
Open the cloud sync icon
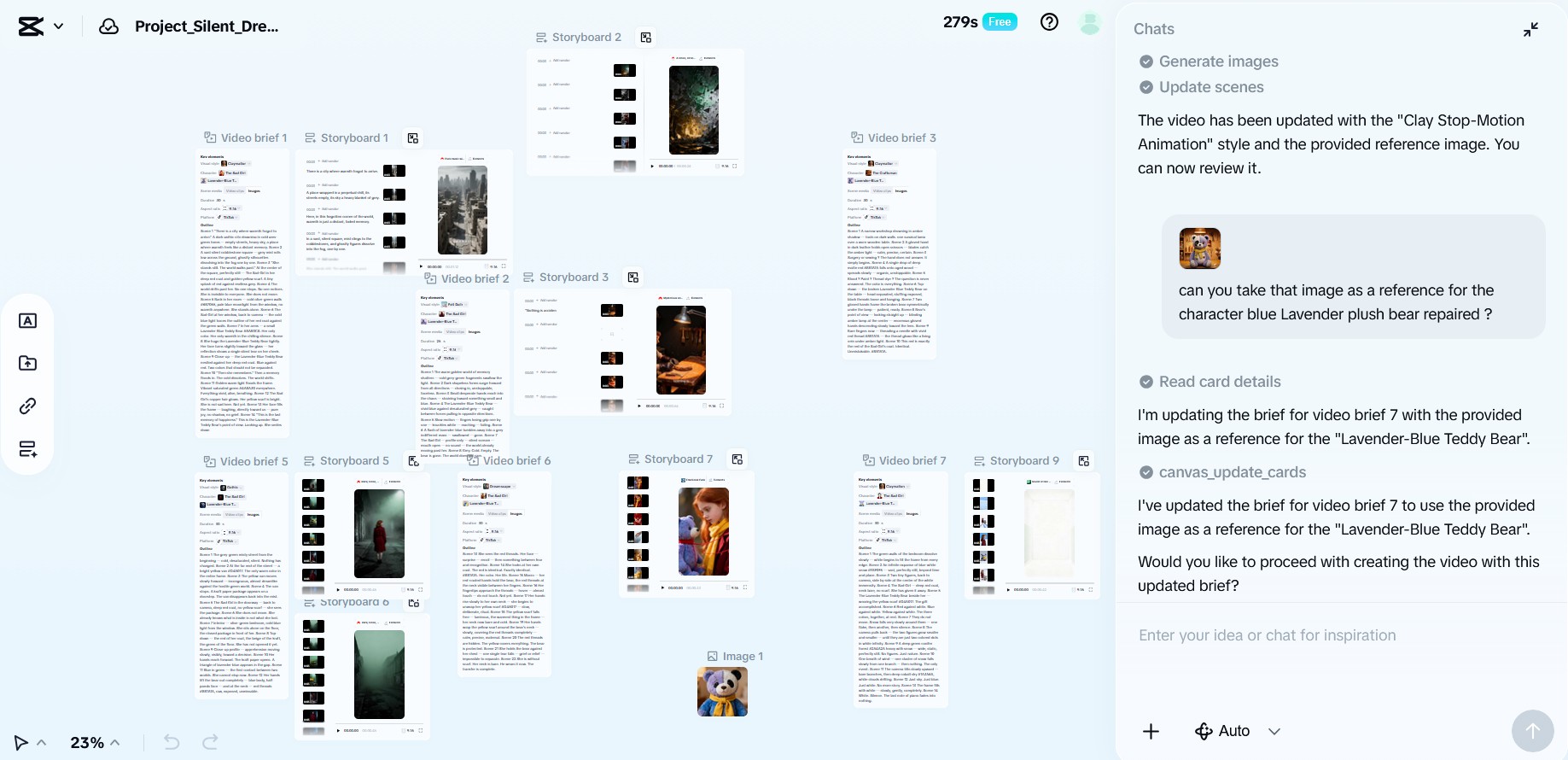click(x=108, y=26)
